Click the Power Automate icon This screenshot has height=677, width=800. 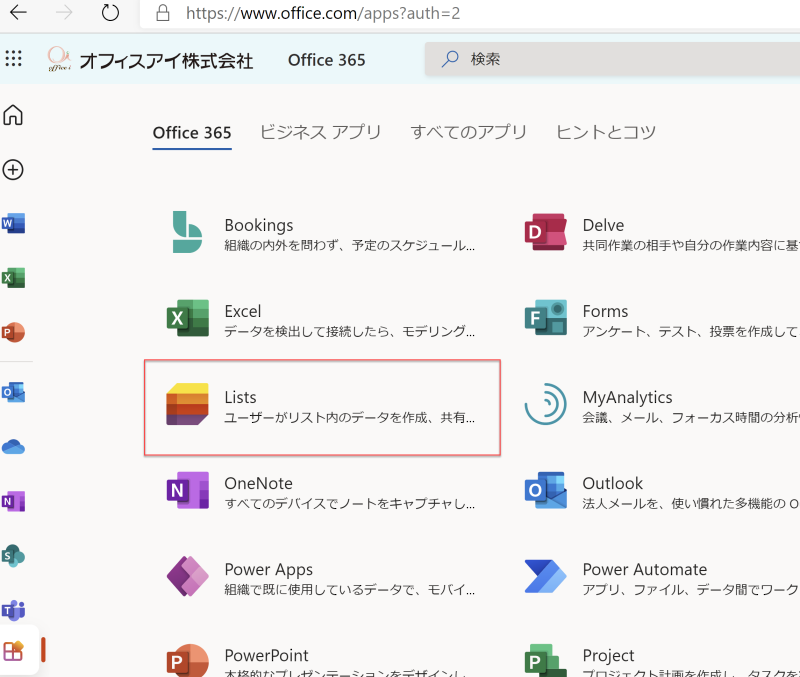tap(546, 576)
